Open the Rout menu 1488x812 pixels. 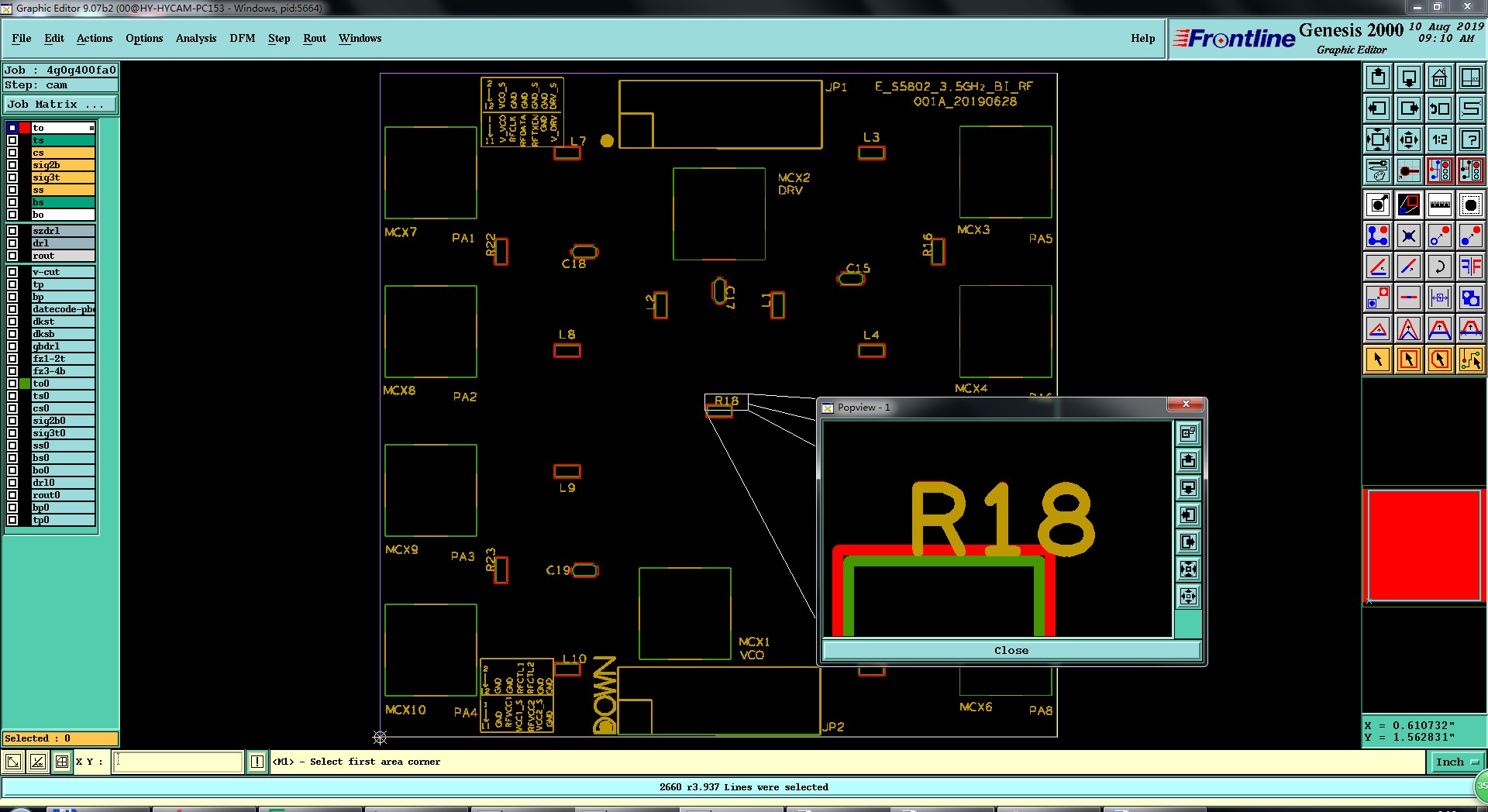pos(315,38)
